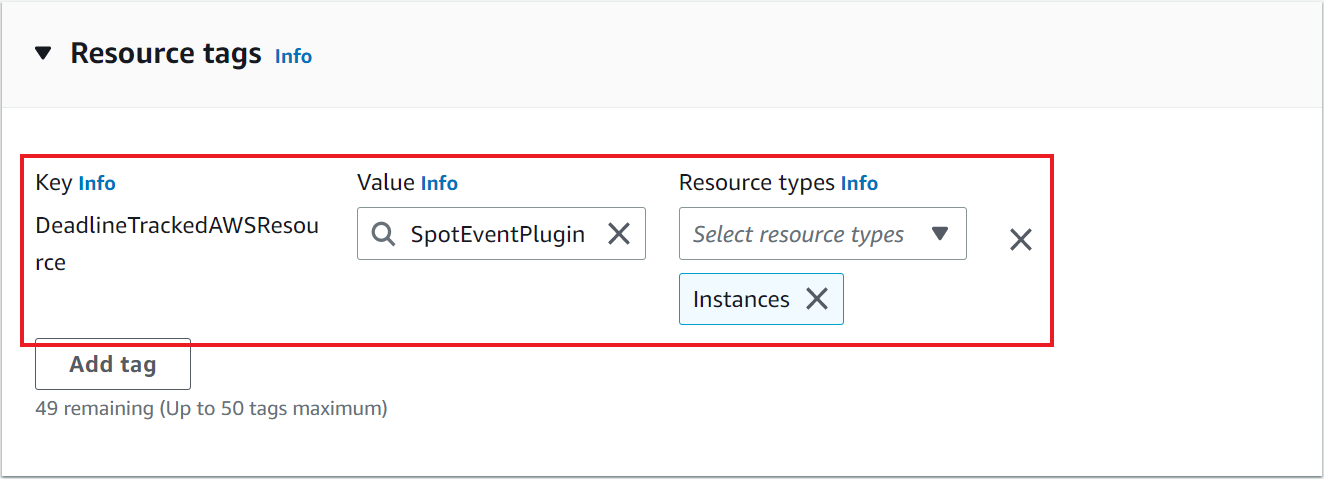Open the Select resource types dropdown

point(798,234)
